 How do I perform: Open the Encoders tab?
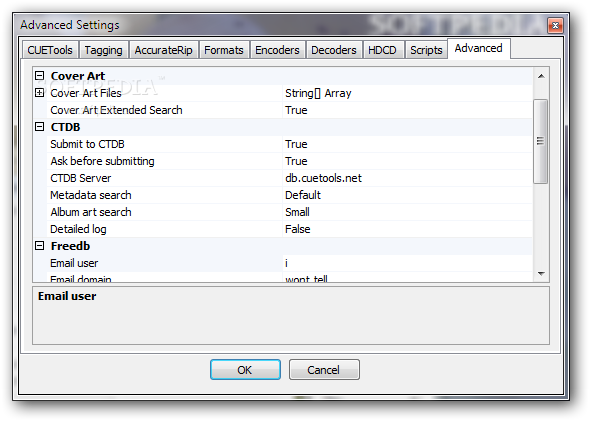(x=277, y=50)
